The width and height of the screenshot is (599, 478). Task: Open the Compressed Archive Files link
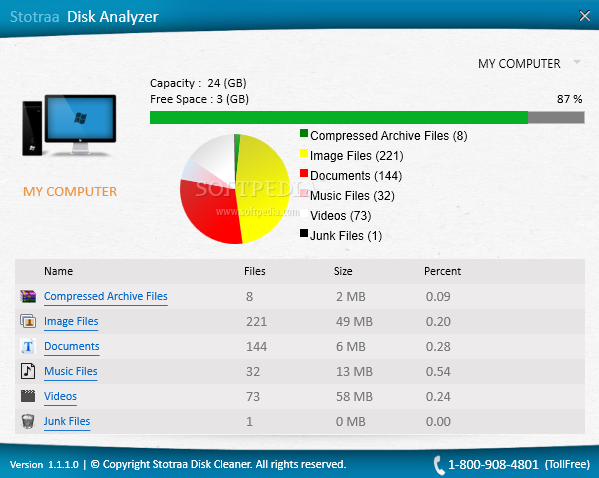(x=106, y=297)
